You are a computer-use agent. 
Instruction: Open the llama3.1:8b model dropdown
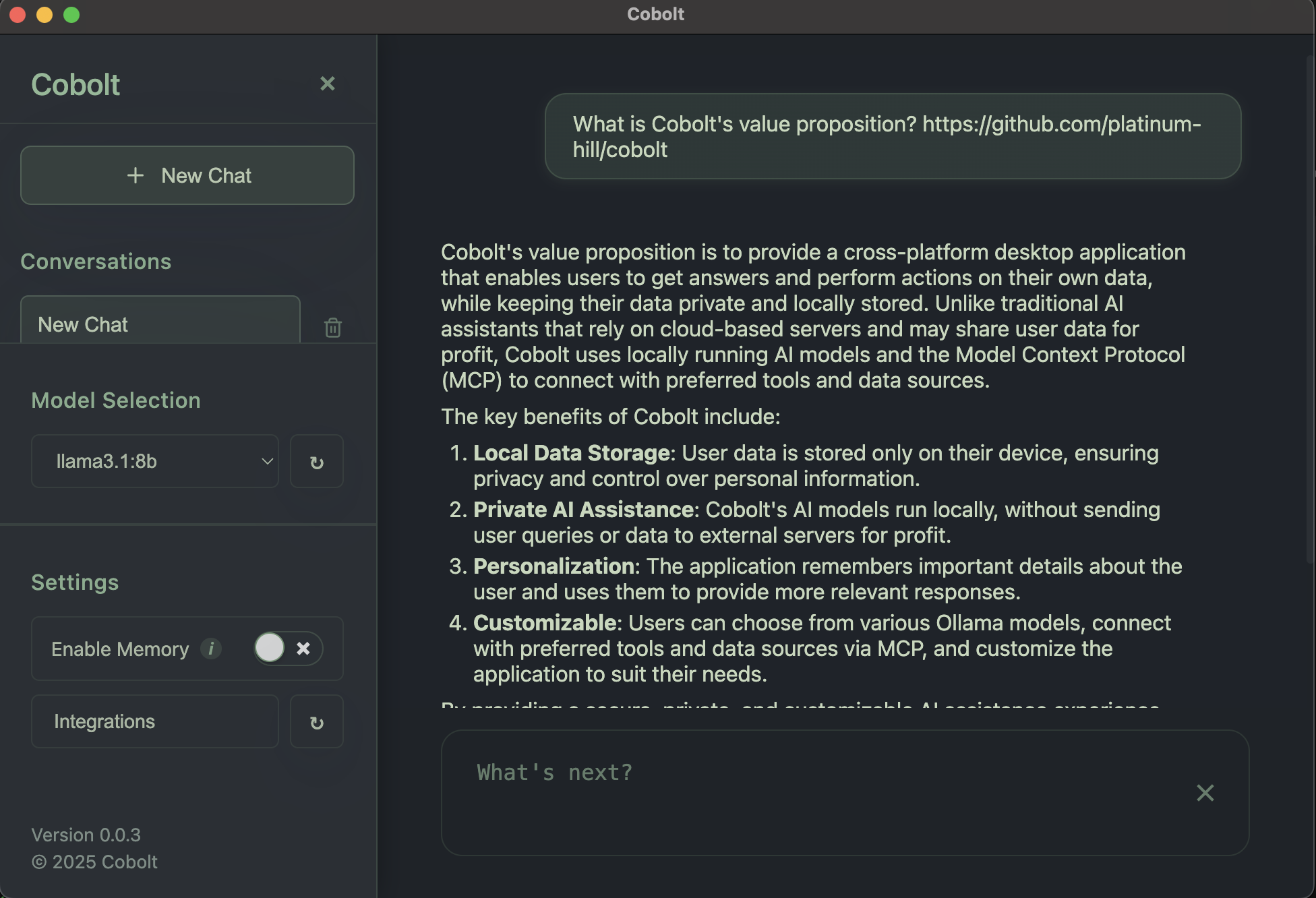tap(154, 462)
